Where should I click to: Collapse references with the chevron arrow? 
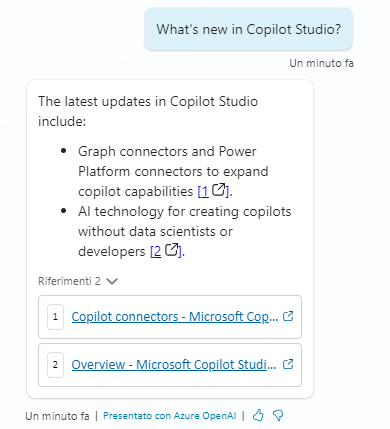point(112,281)
